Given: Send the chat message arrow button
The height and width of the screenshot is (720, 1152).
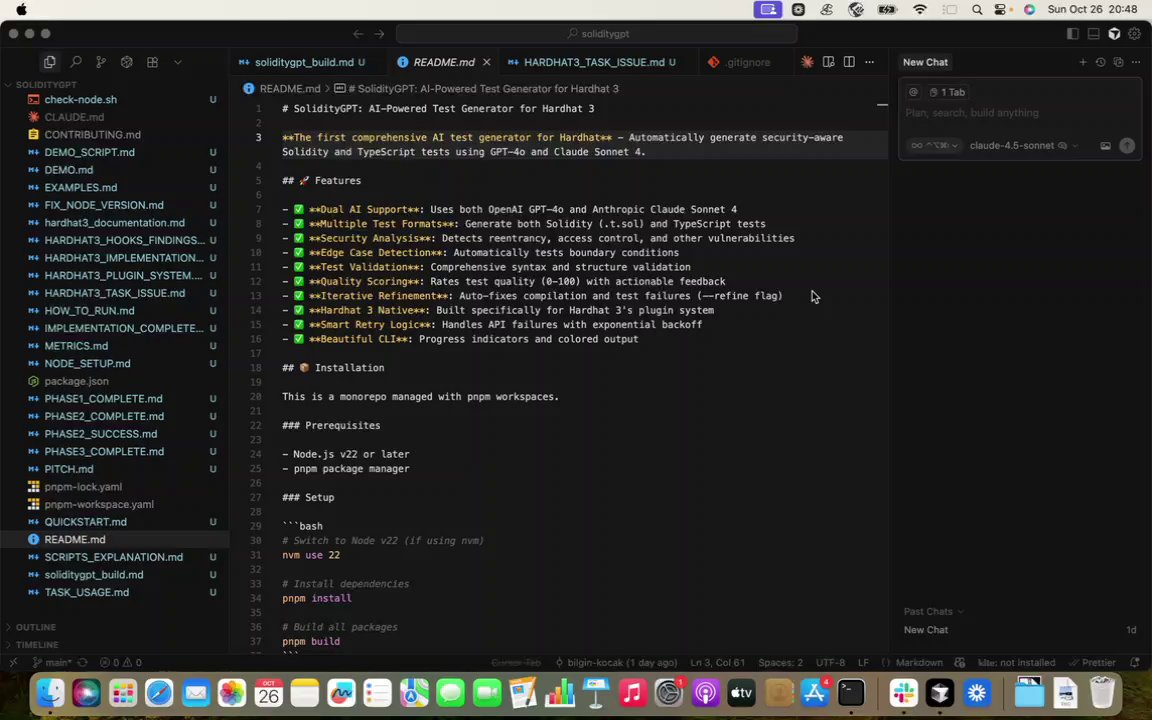Looking at the screenshot, I should (x=1126, y=145).
